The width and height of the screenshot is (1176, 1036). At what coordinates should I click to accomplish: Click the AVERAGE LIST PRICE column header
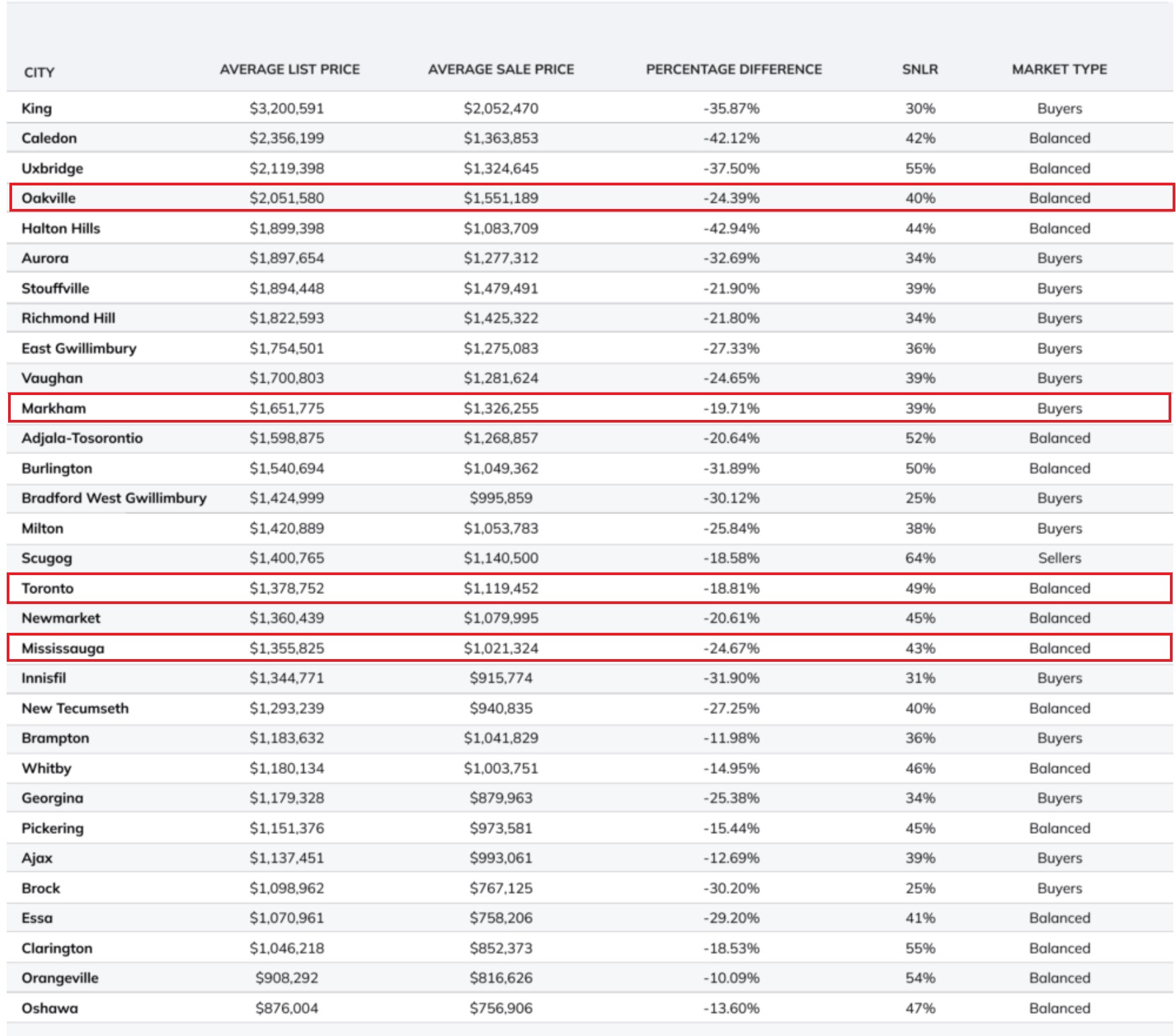(290, 69)
